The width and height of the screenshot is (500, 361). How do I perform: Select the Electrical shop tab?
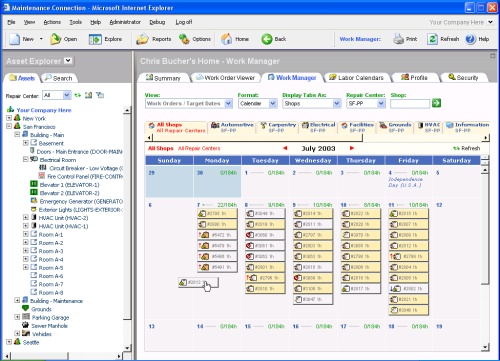coord(318,127)
